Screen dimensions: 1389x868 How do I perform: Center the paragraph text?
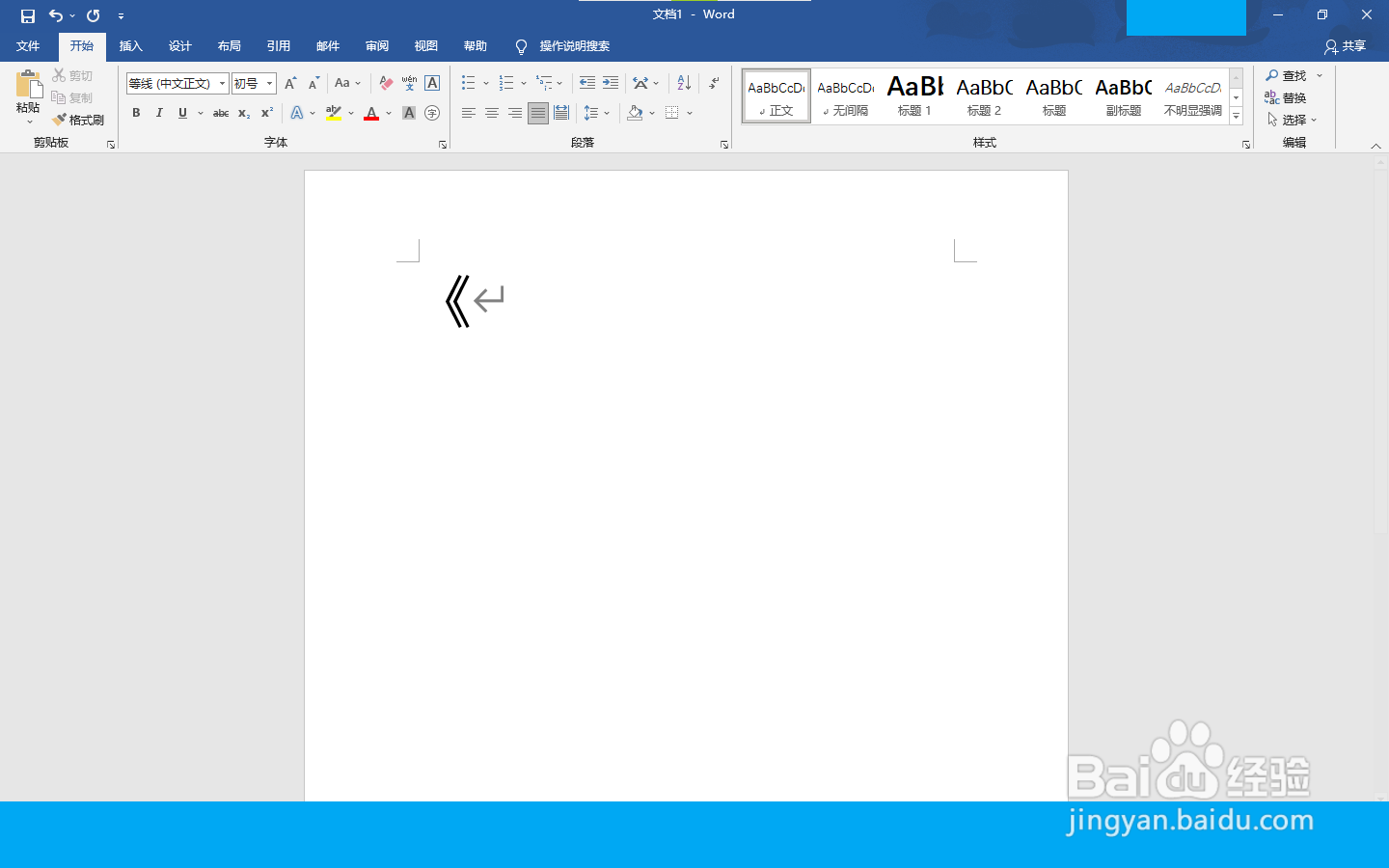click(491, 113)
